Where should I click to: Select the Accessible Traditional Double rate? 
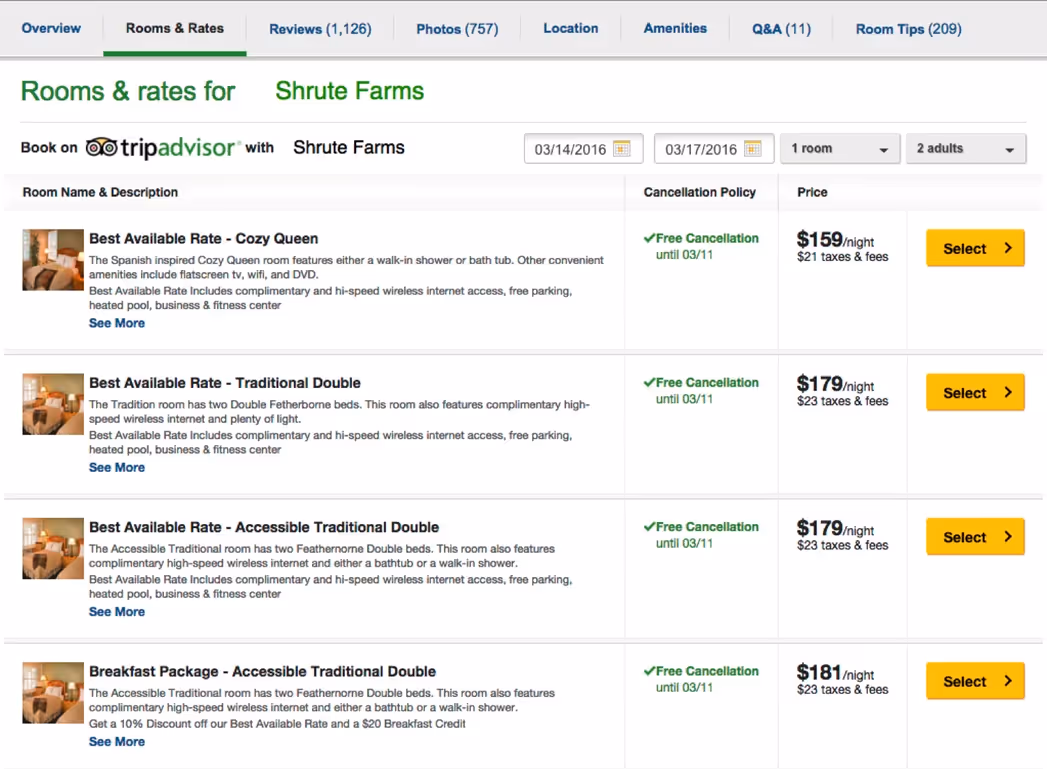click(975, 536)
